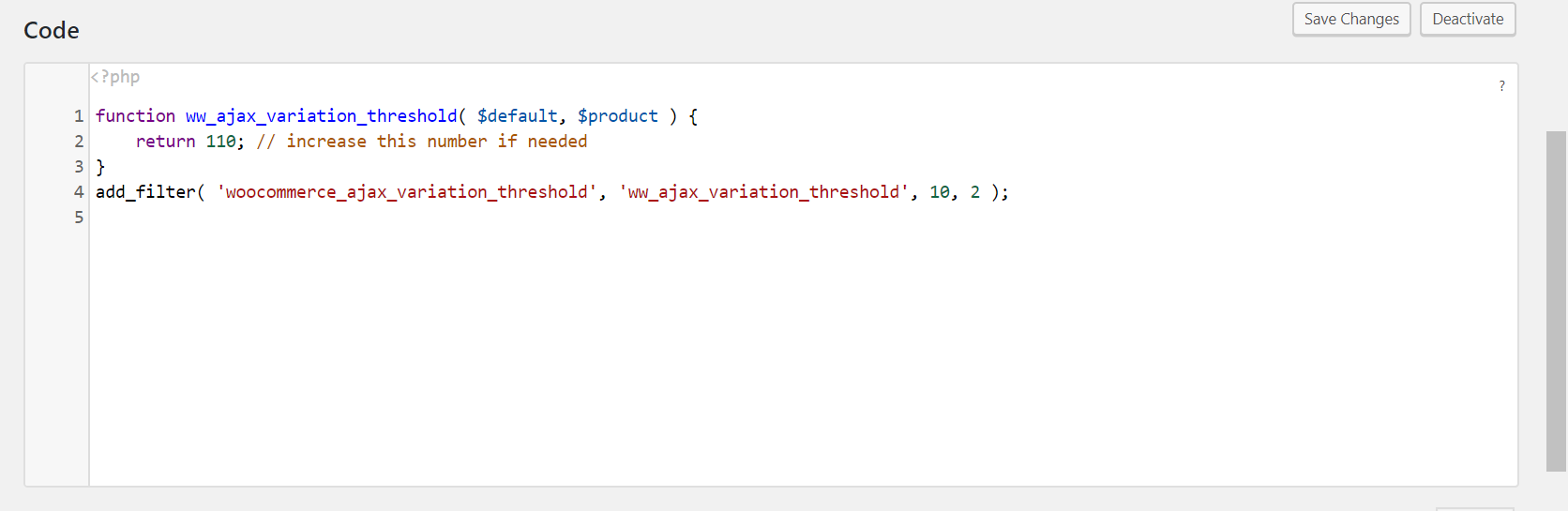Select line number 2 in the gutter

coord(79,142)
